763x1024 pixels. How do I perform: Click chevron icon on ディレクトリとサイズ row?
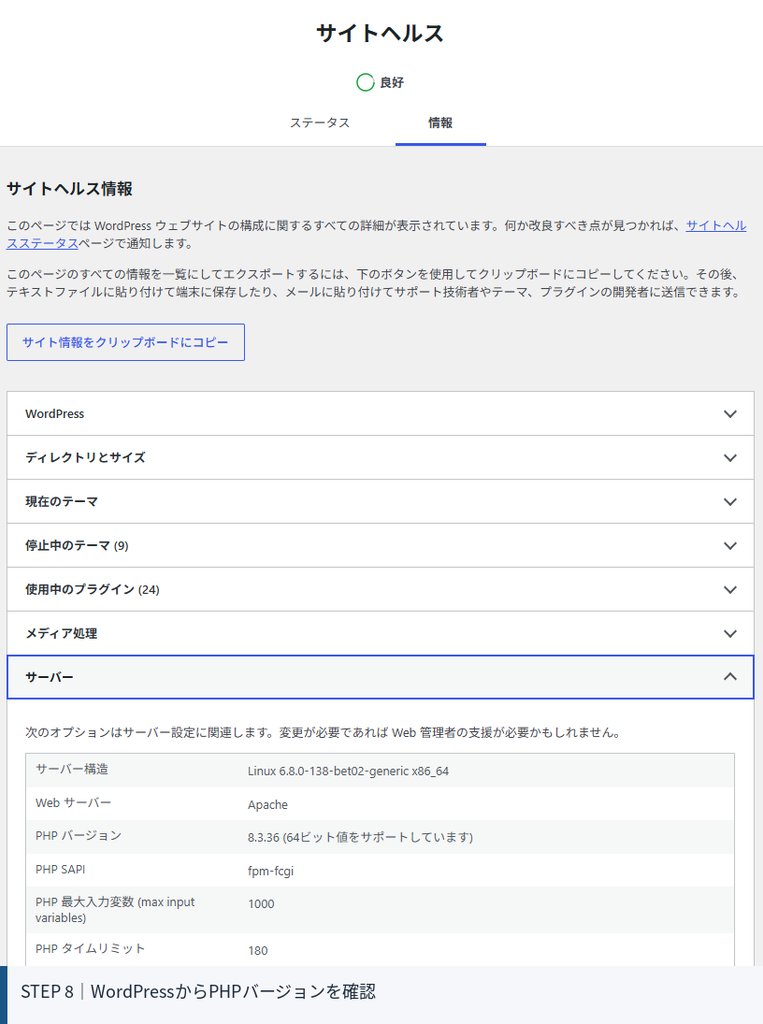(x=730, y=458)
